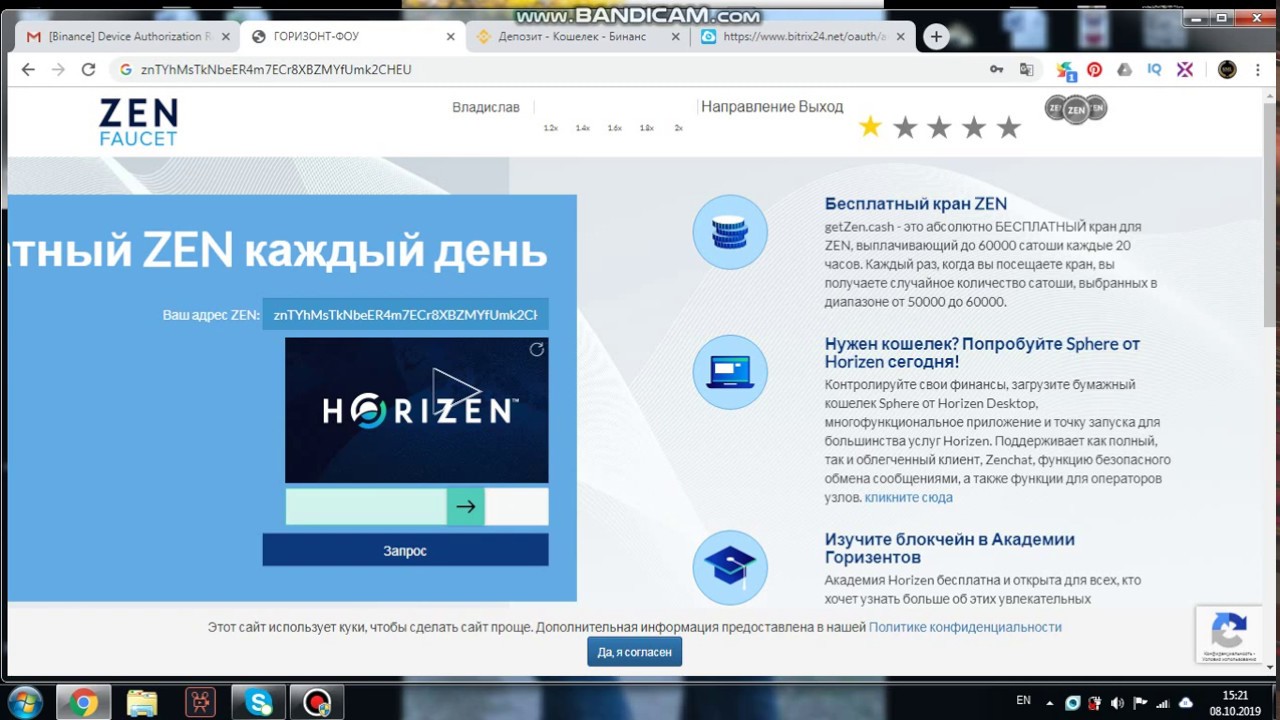
Task: Open the Action Center flag tray icon
Action: click(1139, 703)
